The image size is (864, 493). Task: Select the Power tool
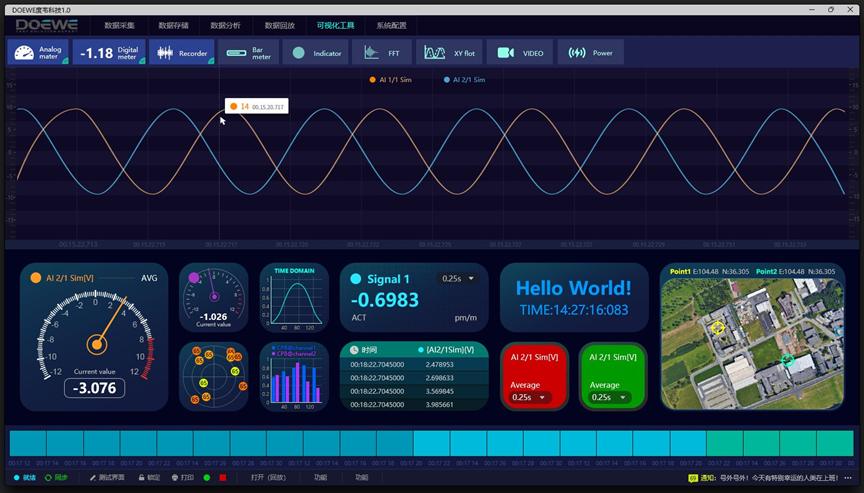[x=590, y=53]
